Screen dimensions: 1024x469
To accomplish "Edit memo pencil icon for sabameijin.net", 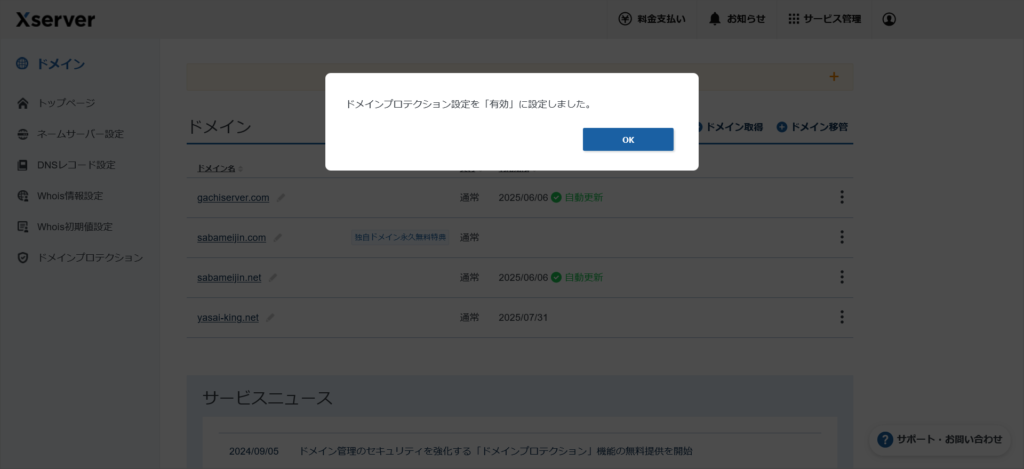I will click(x=273, y=278).
